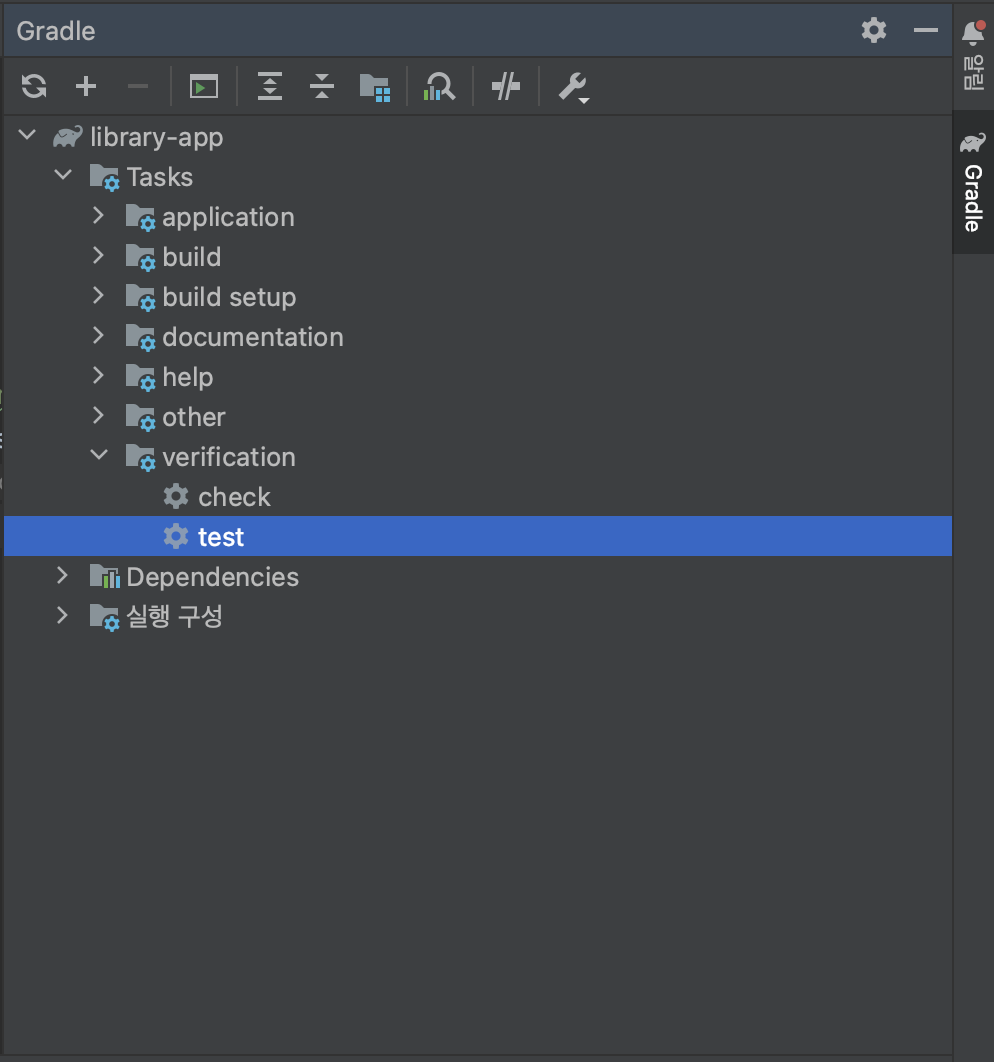Image resolution: width=994 pixels, height=1062 pixels.
Task: Toggle Offline Mode icon
Action: click(x=506, y=87)
